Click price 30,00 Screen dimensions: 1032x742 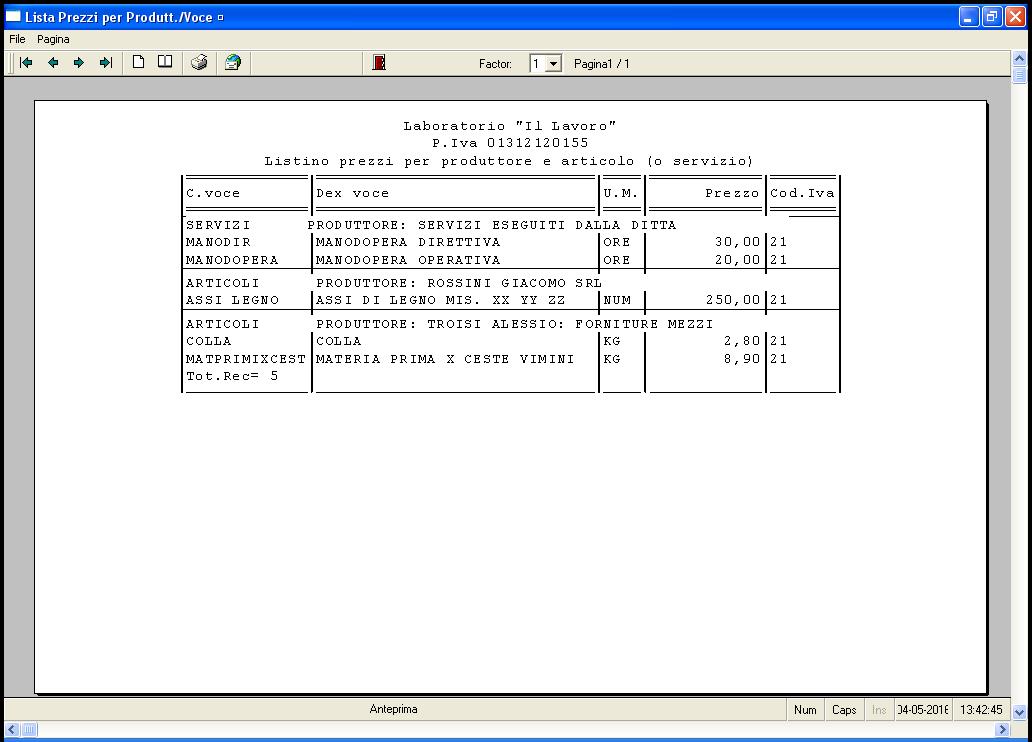click(737, 242)
